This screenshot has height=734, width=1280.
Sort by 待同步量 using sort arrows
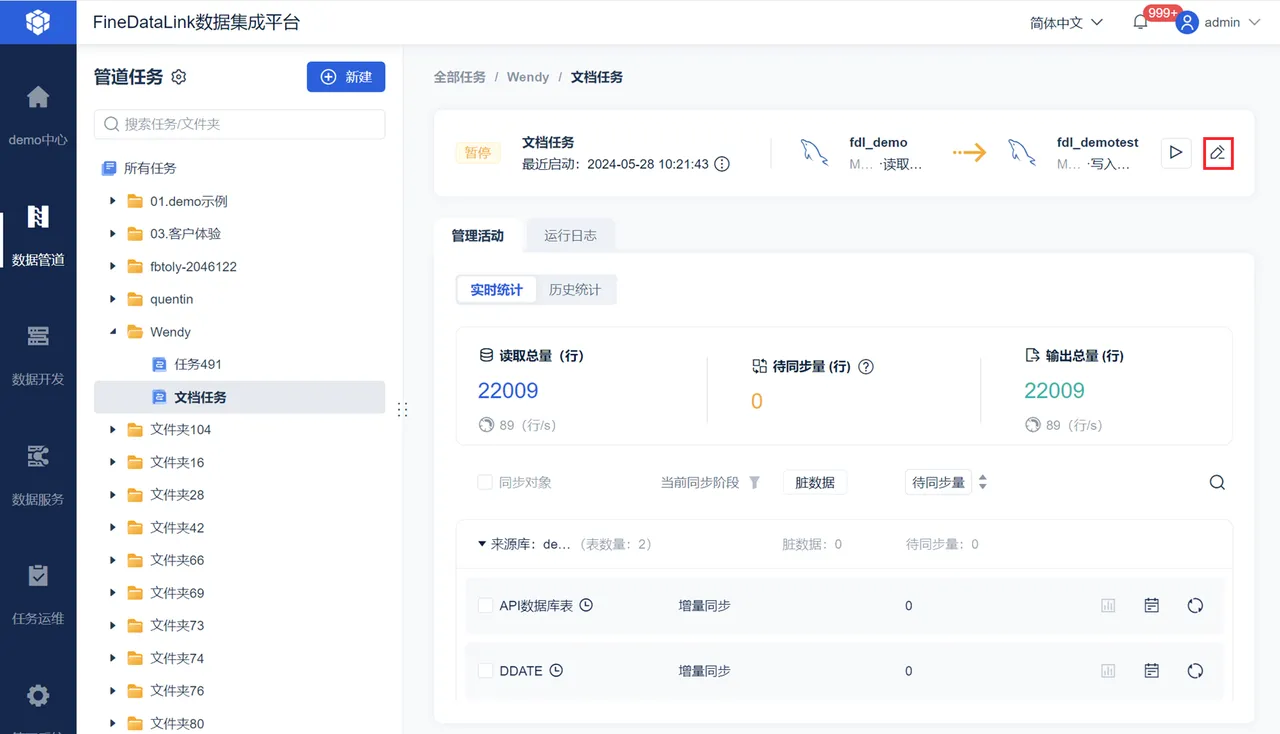tap(983, 482)
